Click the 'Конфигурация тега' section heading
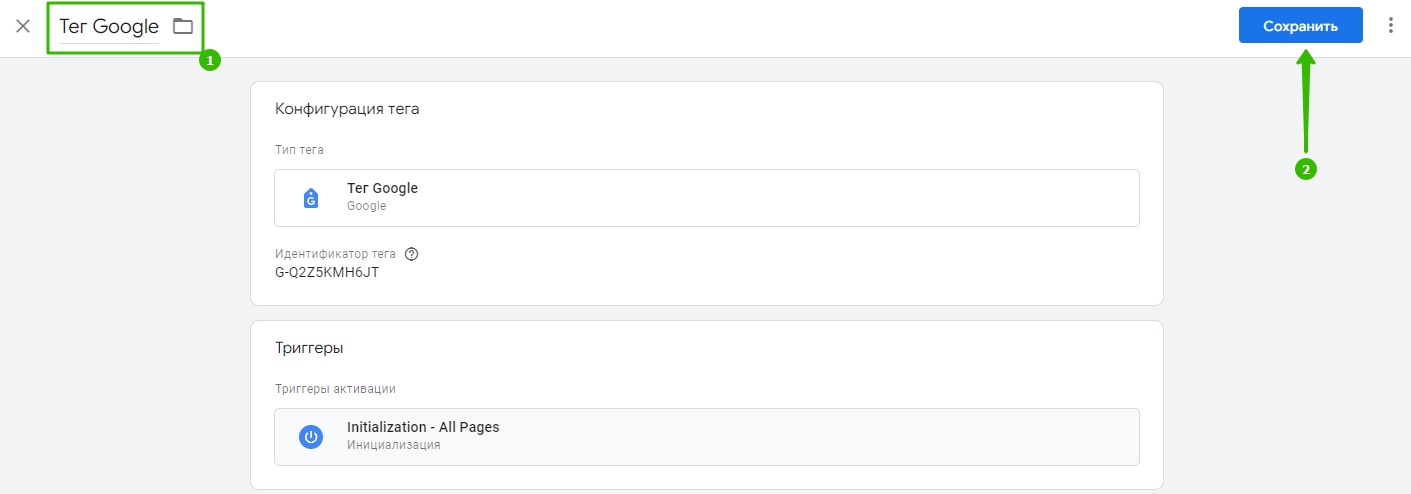The image size is (1411, 494). pyautogui.click(x=347, y=109)
